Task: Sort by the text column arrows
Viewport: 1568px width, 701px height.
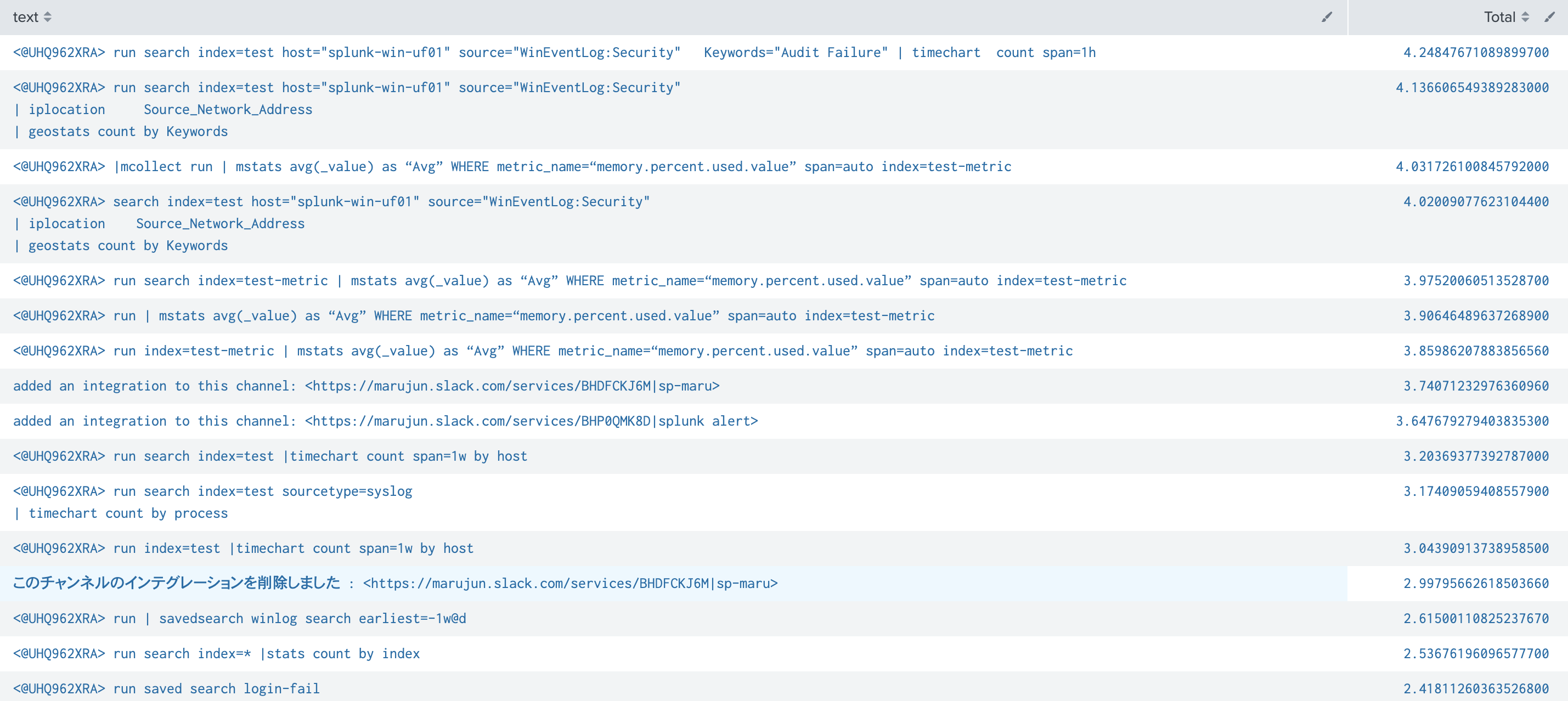Action: 48,17
